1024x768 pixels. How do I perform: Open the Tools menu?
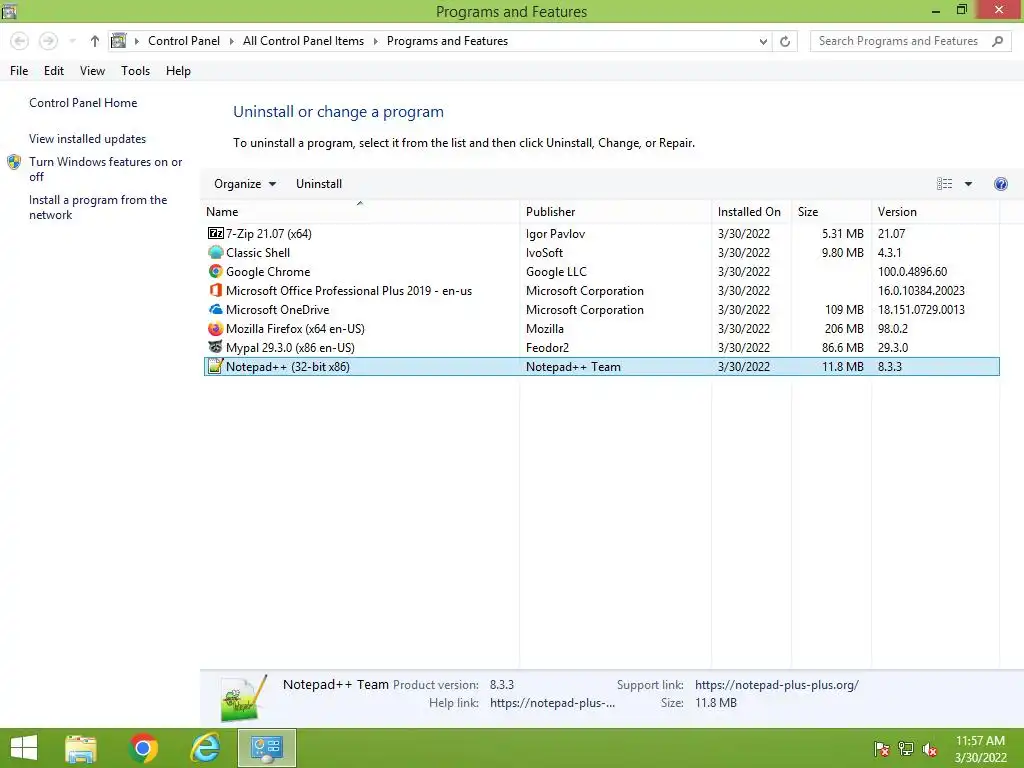[135, 71]
